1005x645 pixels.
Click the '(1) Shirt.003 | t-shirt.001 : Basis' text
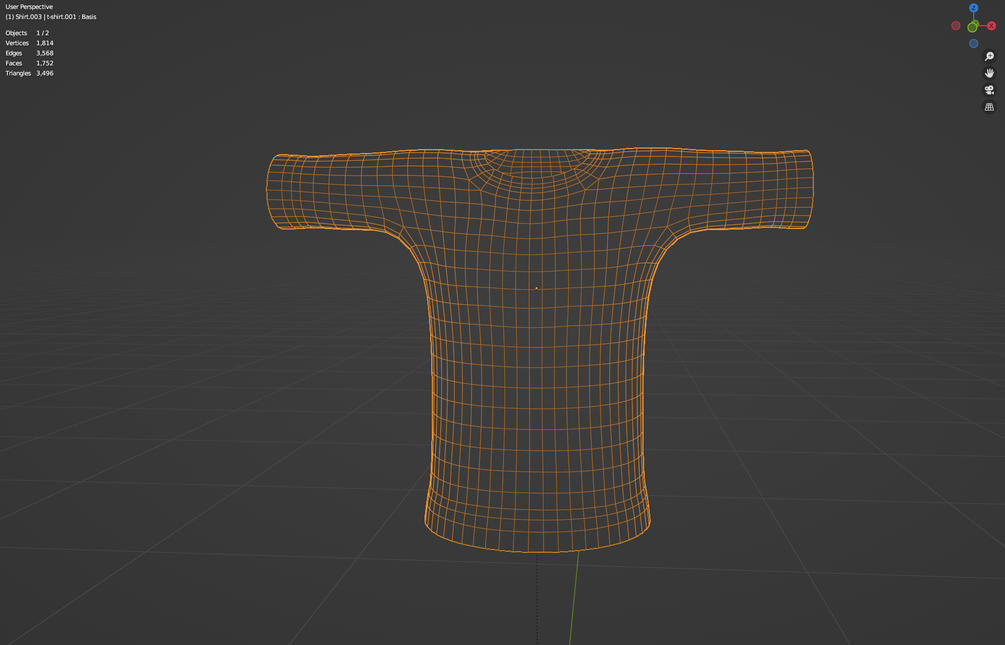51,17
